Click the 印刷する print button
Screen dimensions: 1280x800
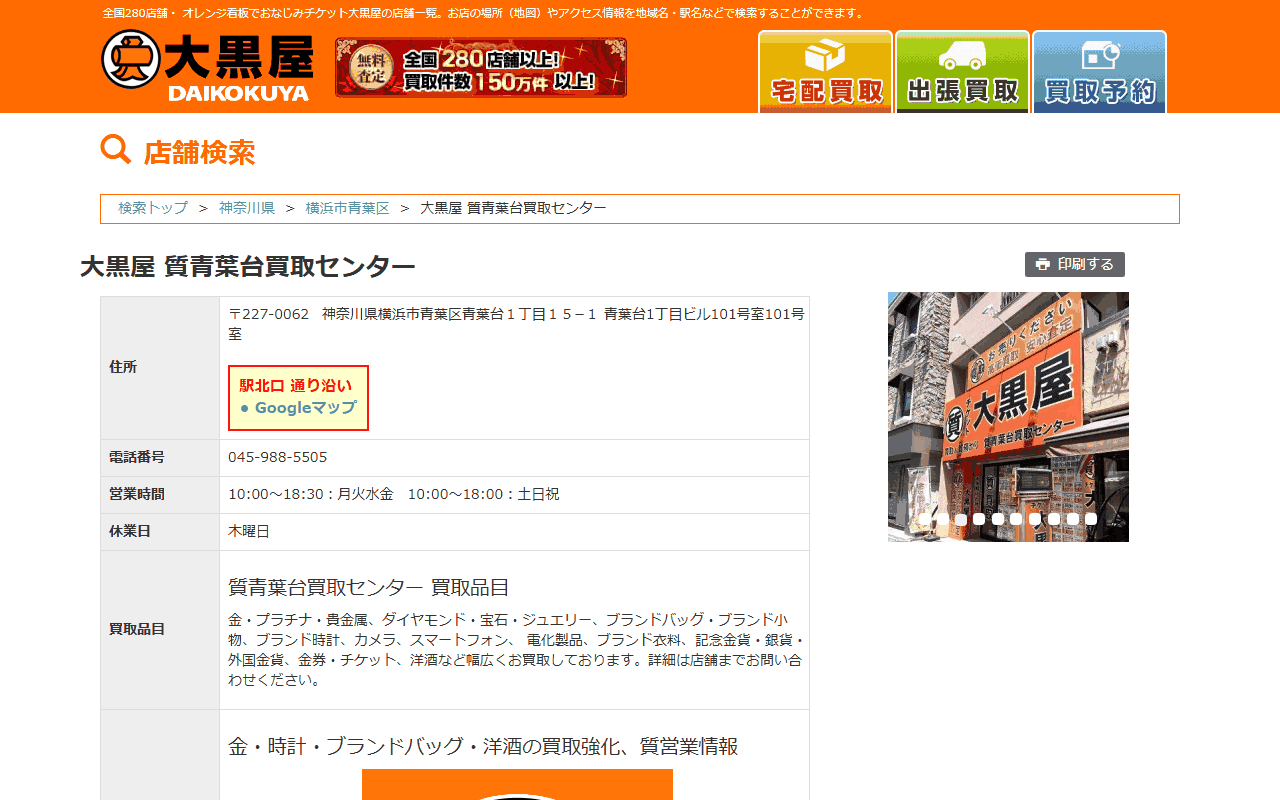tap(1075, 264)
